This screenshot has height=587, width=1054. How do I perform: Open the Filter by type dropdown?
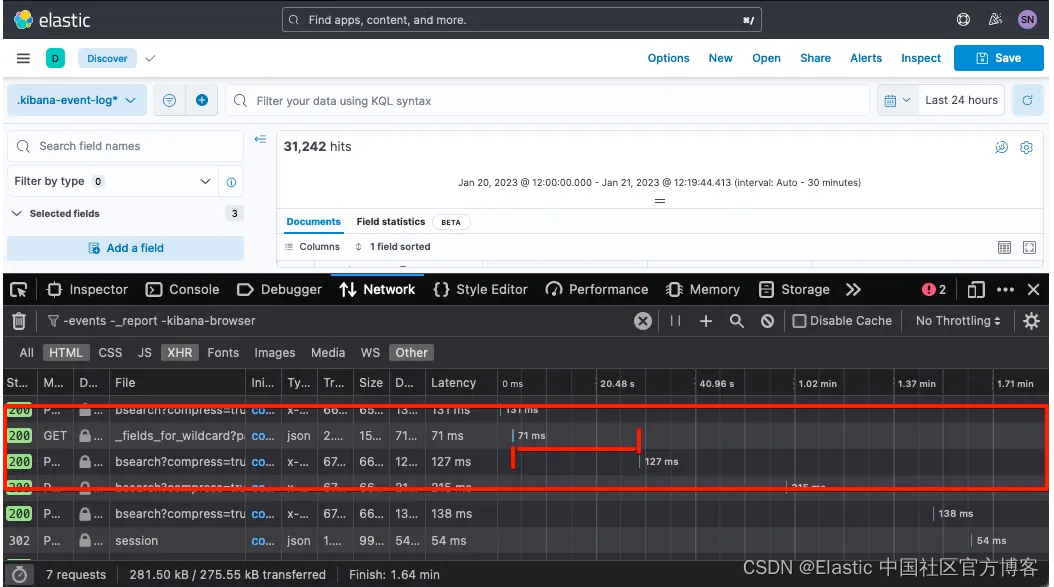[113, 182]
